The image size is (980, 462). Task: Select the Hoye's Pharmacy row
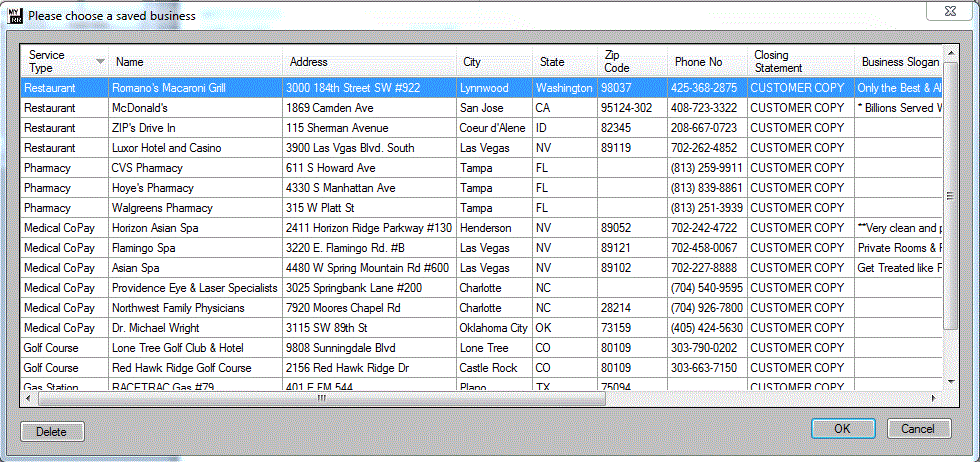[481, 188]
